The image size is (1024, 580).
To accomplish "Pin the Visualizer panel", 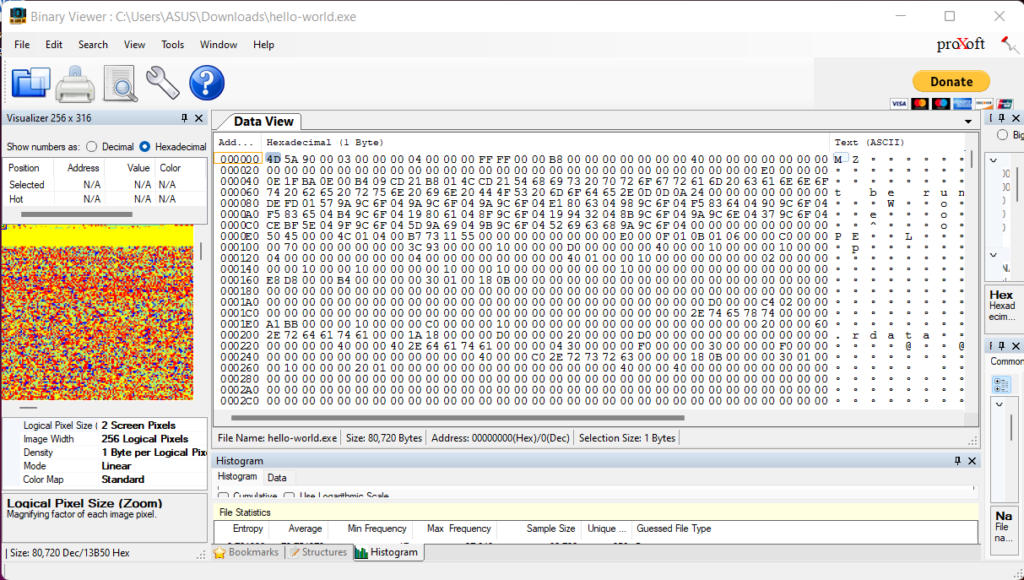I will coord(184,118).
